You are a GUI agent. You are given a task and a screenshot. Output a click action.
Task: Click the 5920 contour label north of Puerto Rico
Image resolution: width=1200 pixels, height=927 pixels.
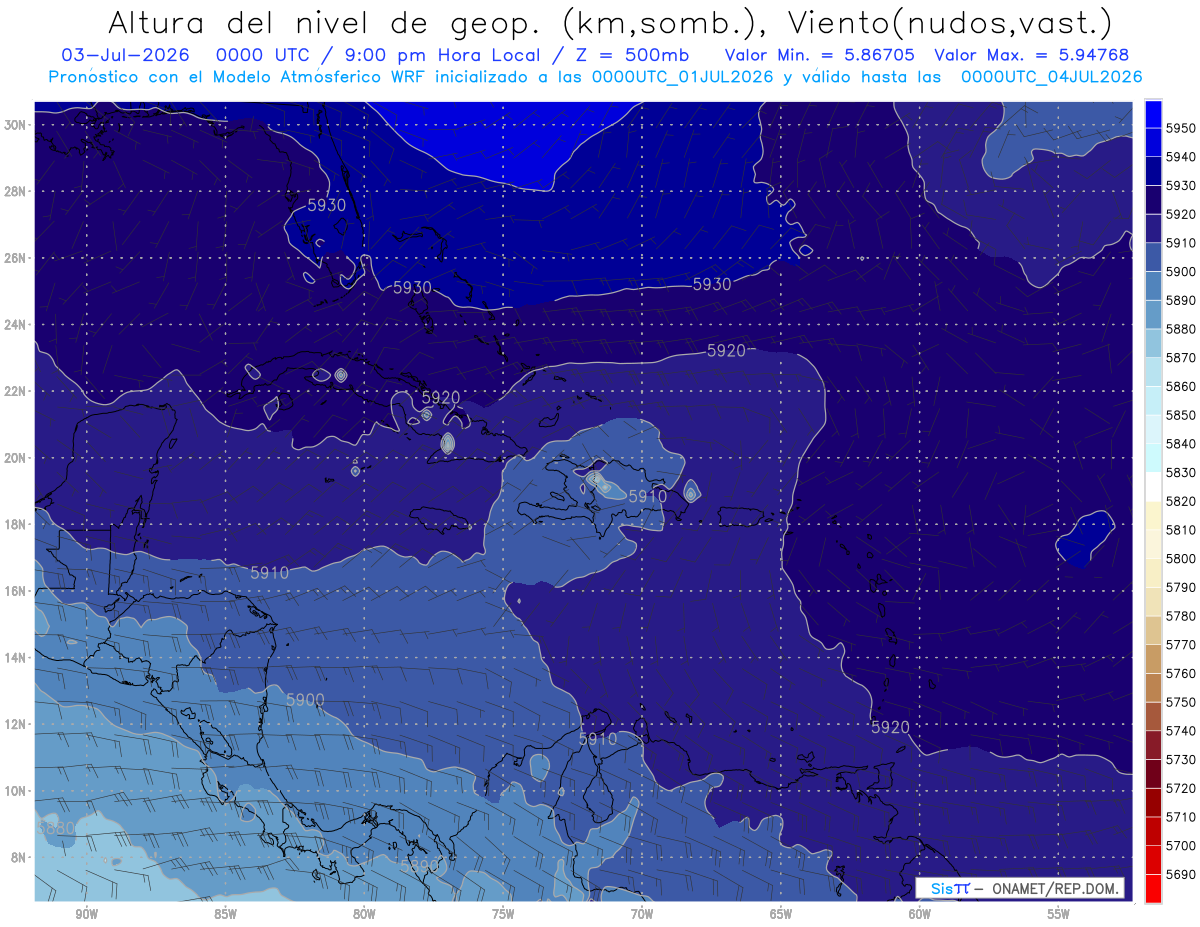pos(726,351)
